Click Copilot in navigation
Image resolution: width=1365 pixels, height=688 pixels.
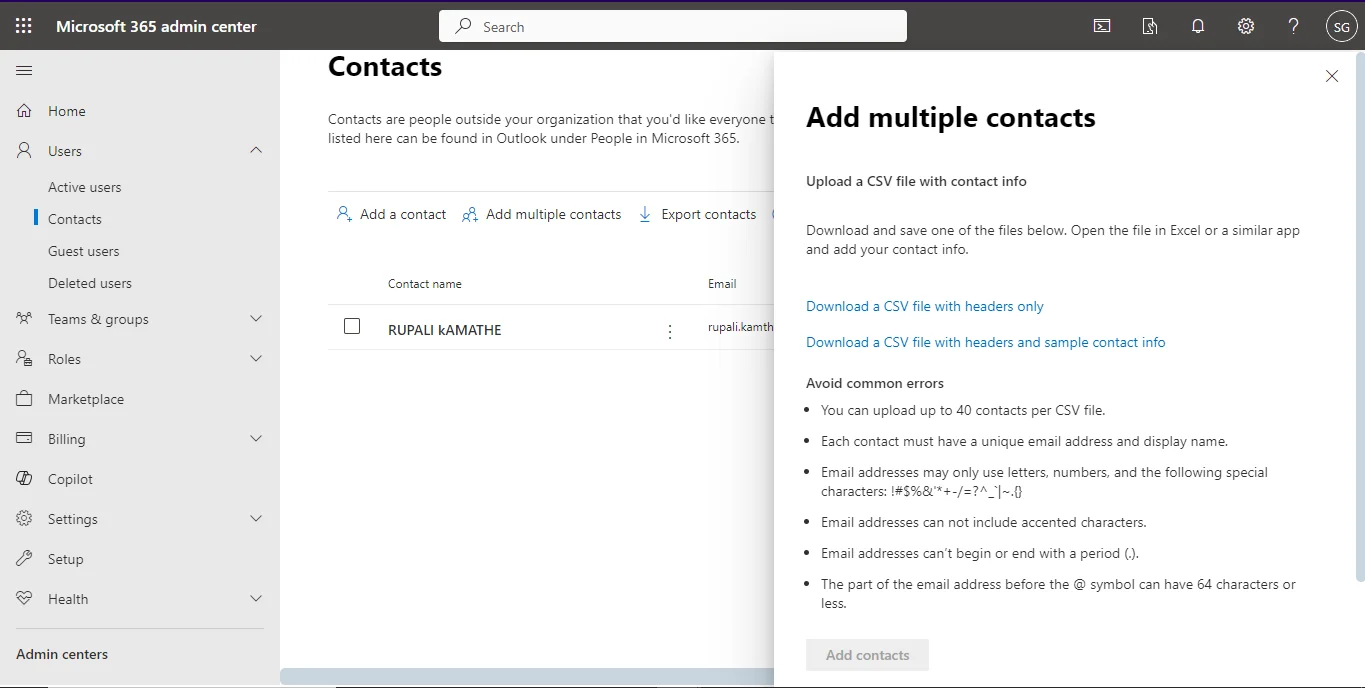click(x=70, y=479)
